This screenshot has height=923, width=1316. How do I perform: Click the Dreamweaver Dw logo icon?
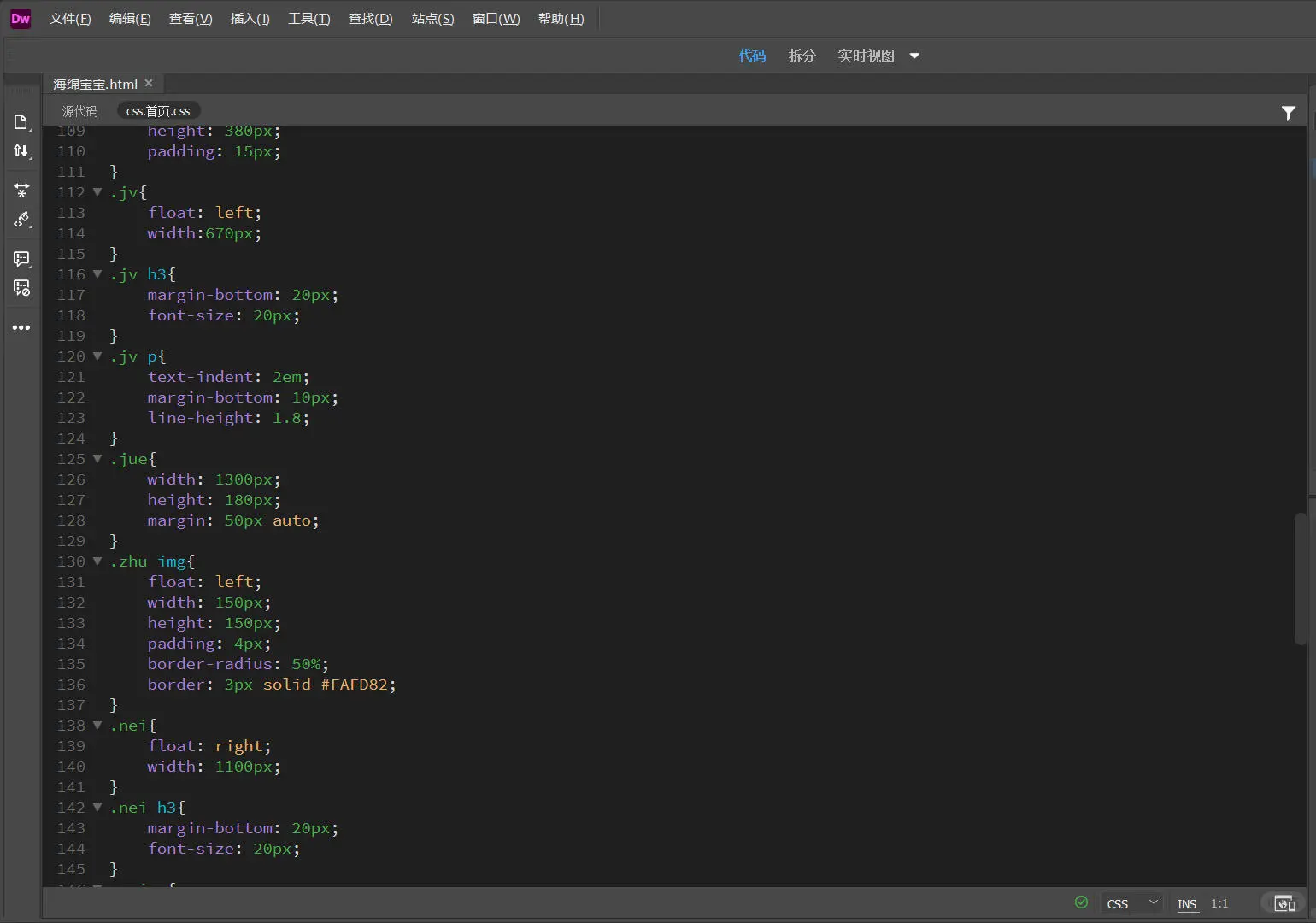click(21, 19)
